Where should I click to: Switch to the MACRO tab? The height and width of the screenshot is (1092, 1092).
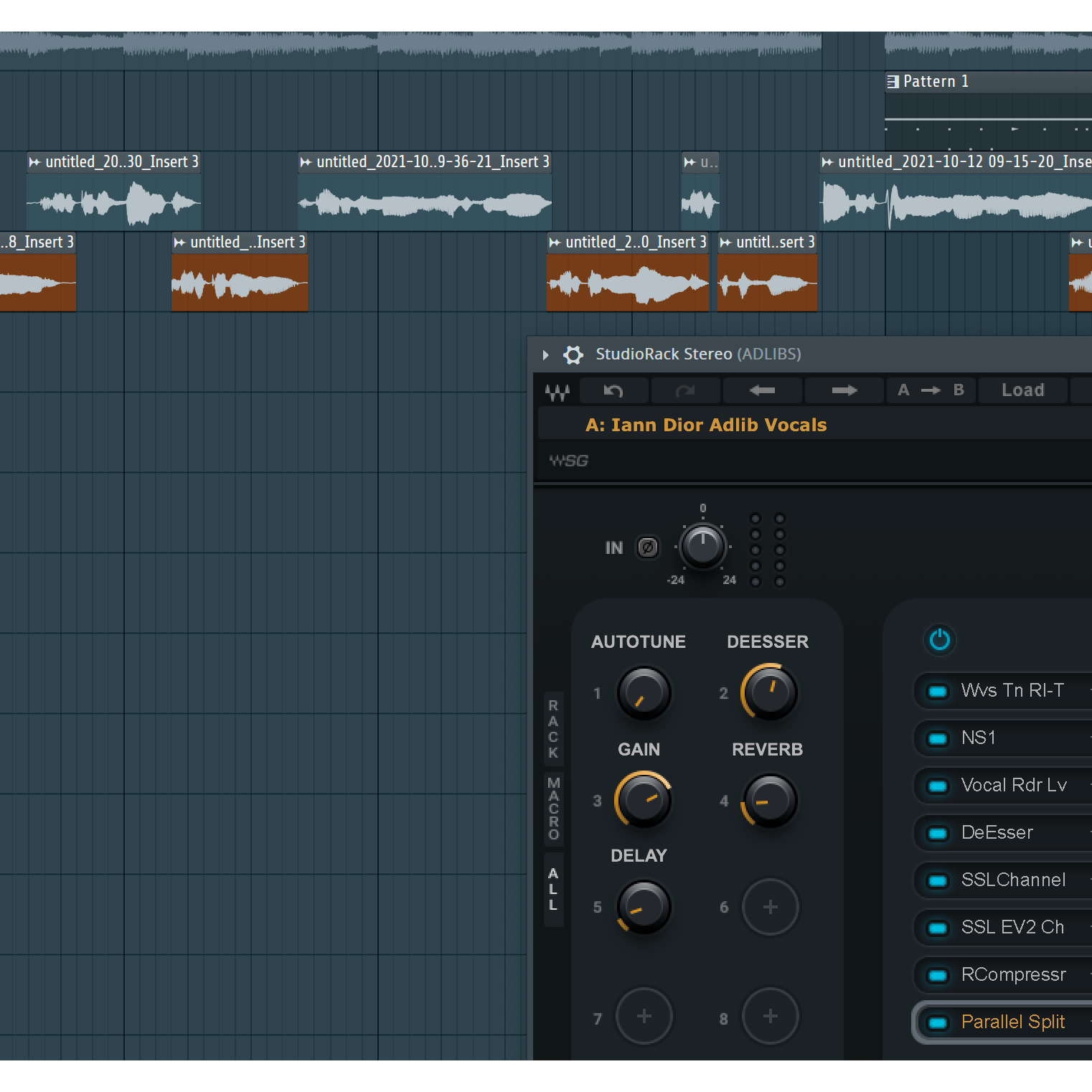(553, 808)
